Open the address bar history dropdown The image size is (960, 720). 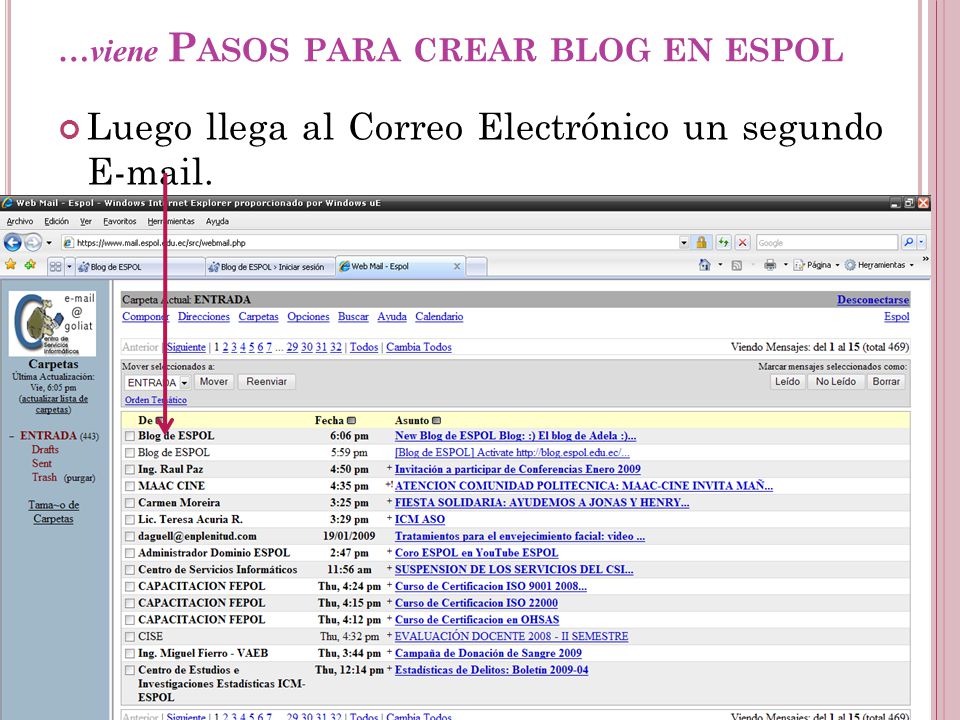click(683, 242)
